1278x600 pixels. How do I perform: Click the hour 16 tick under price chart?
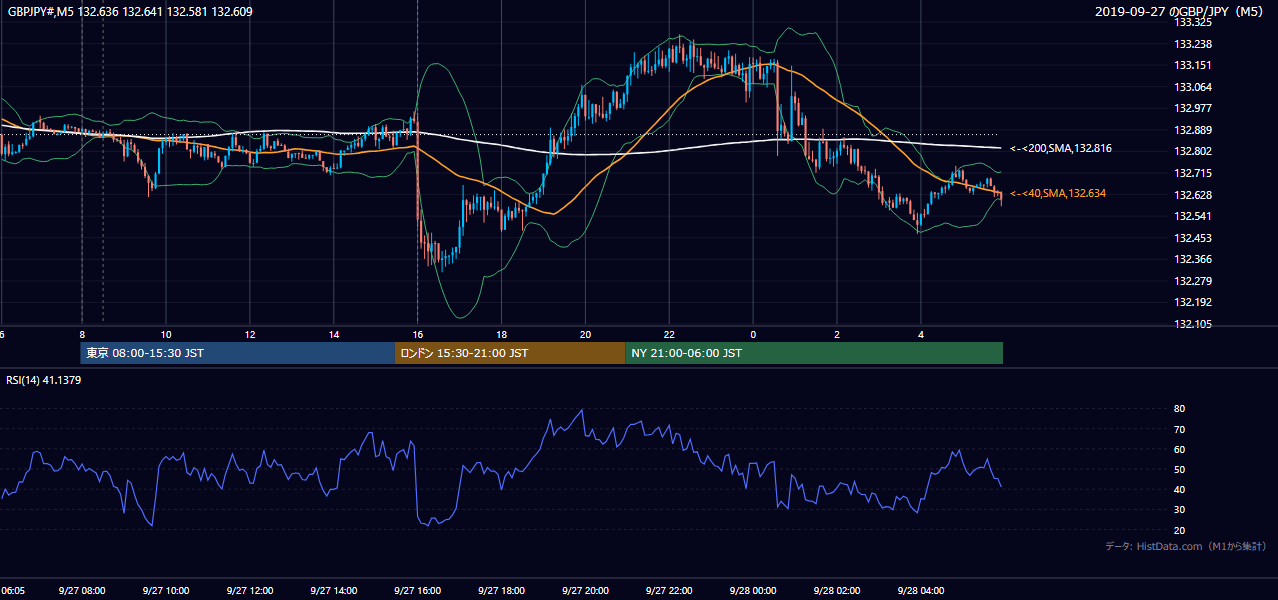[x=418, y=335]
